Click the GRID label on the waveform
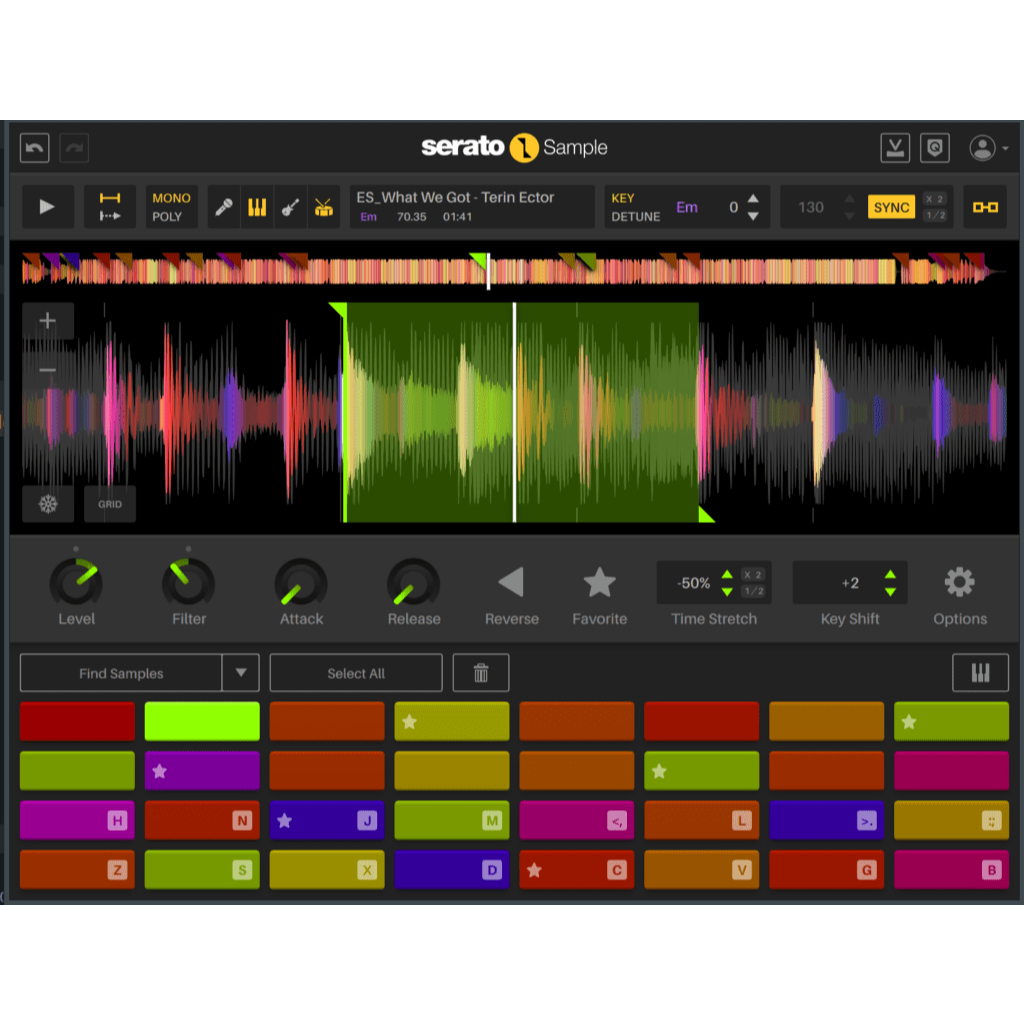1024x1024 pixels. (109, 504)
